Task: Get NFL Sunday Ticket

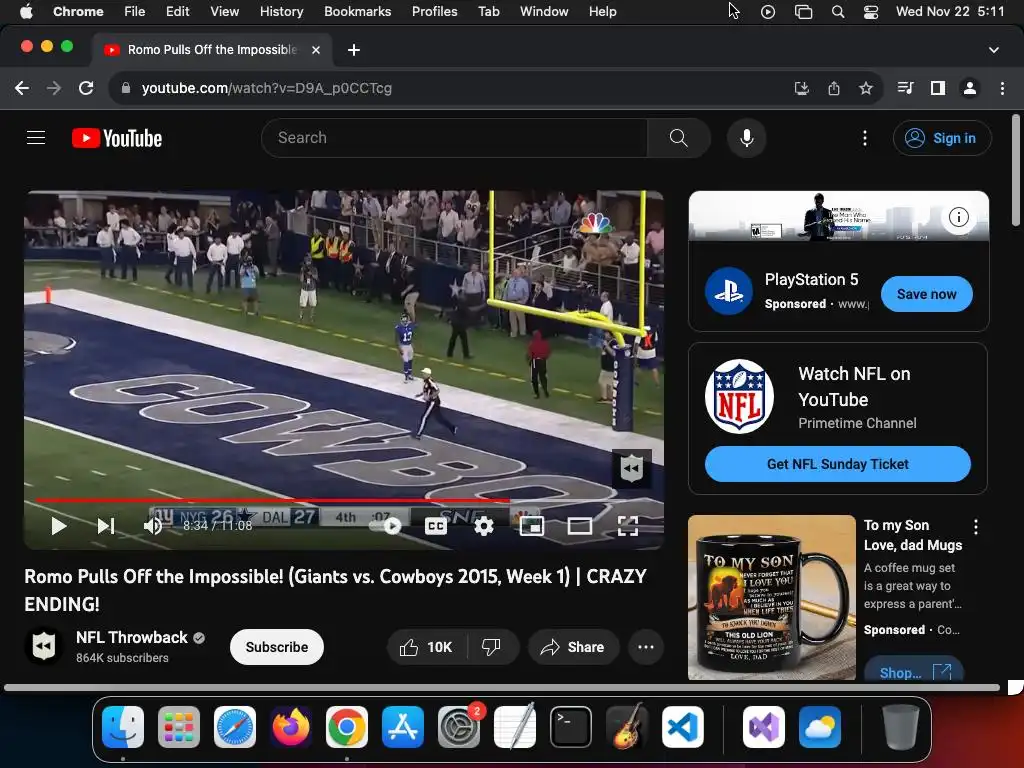Action: click(x=837, y=464)
